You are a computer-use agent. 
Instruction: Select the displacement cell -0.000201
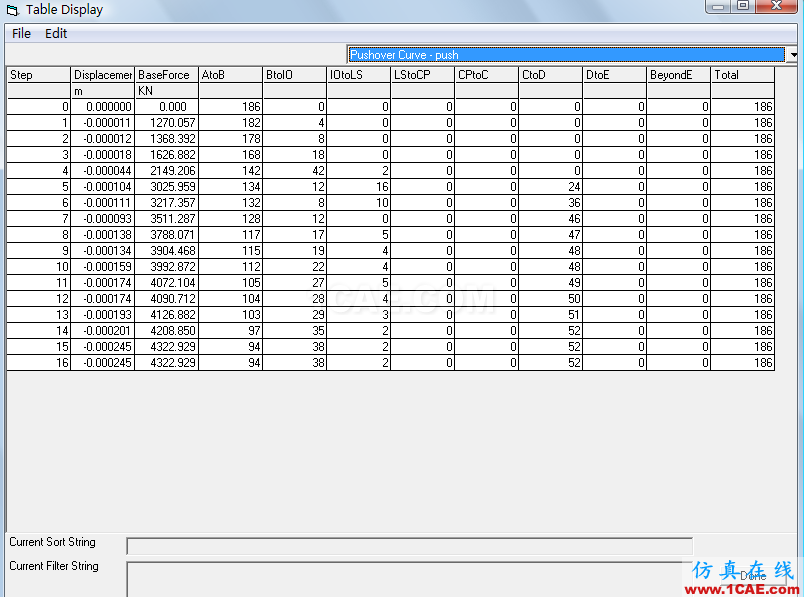click(x=103, y=330)
